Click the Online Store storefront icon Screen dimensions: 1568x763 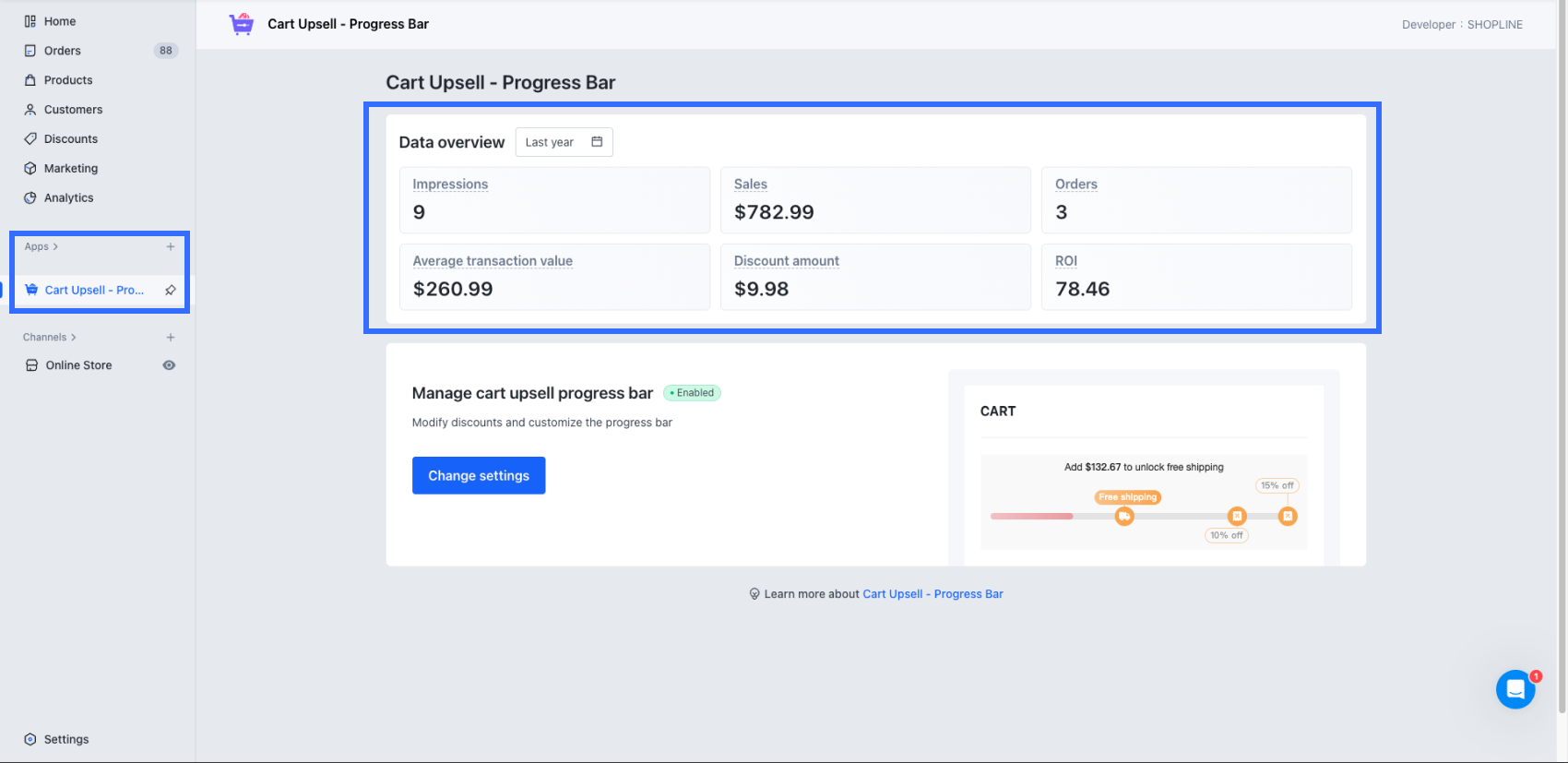31,365
